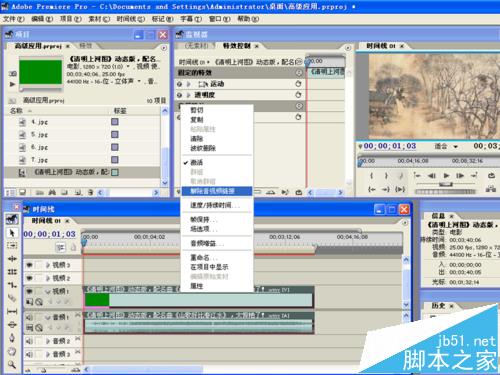Click the monitor jog slider handle
Viewport: 500px width, 375px height.
click(x=445, y=184)
